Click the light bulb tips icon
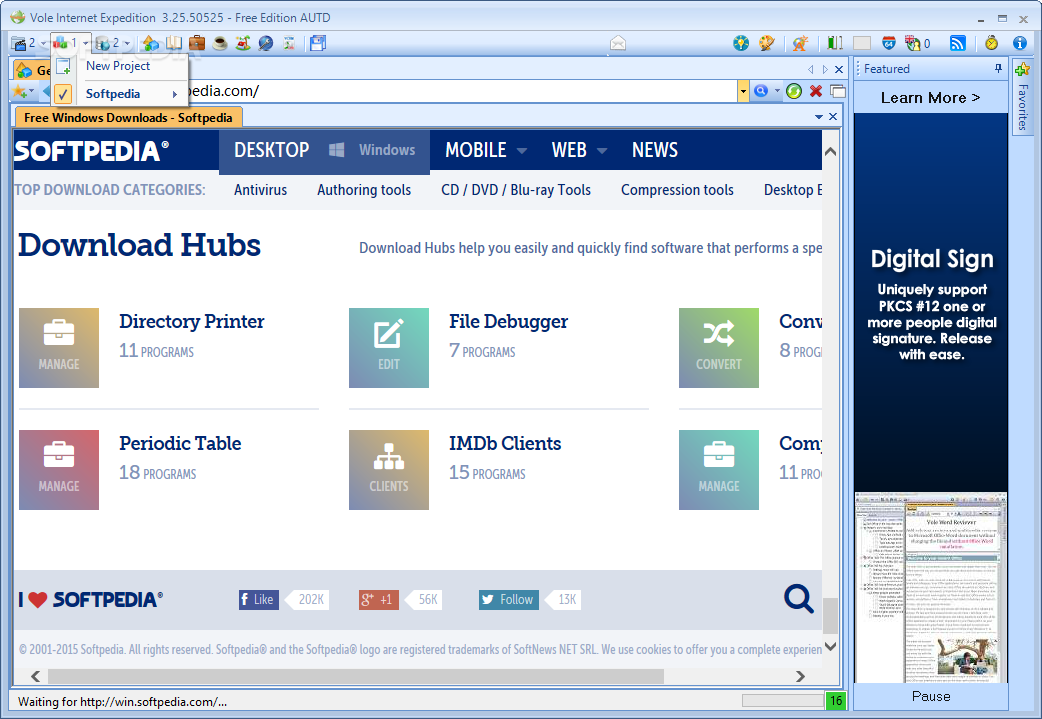The height and width of the screenshot is (719, 1042). 741,43
